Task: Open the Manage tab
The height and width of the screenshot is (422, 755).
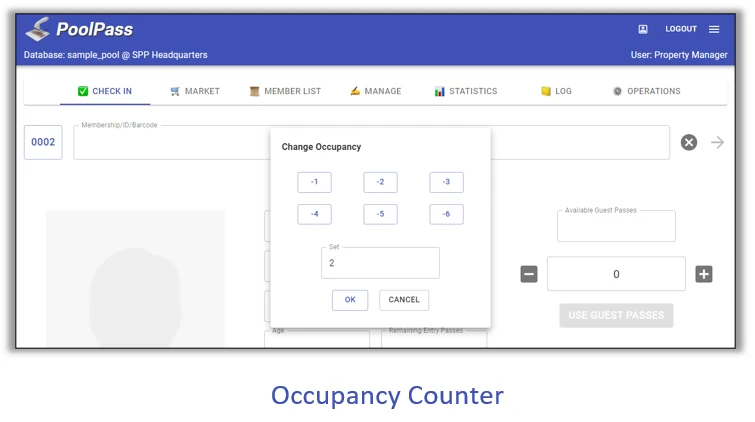Action: pos(376,91)
